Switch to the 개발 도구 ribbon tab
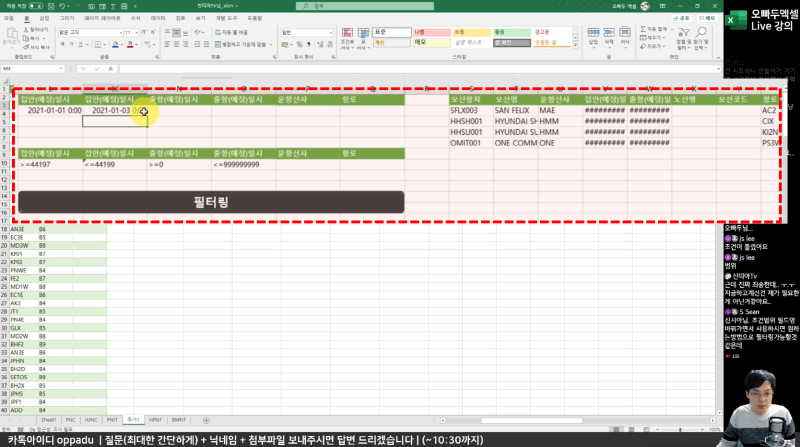Image resolution: width=800 pixels, height=447 pixels. click(226, 18)
